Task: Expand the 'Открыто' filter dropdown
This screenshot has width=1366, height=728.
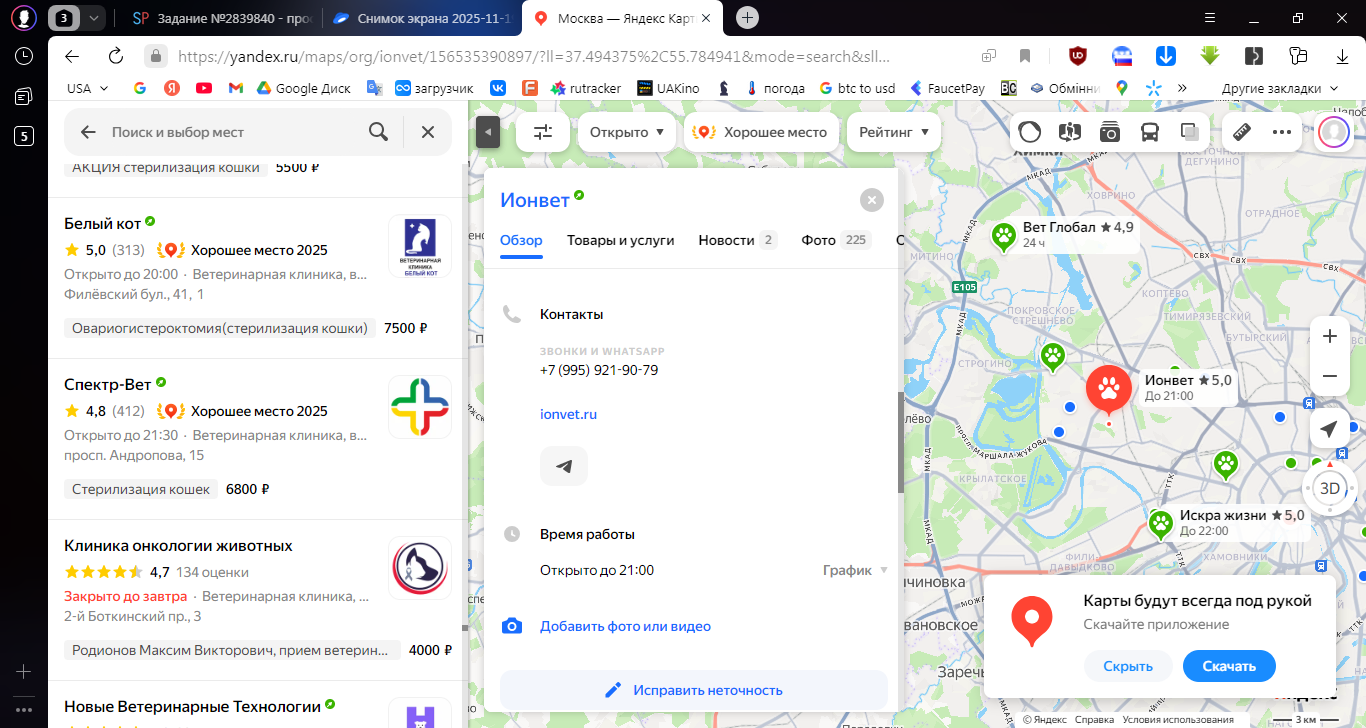Action: click(x=627, y=132)
